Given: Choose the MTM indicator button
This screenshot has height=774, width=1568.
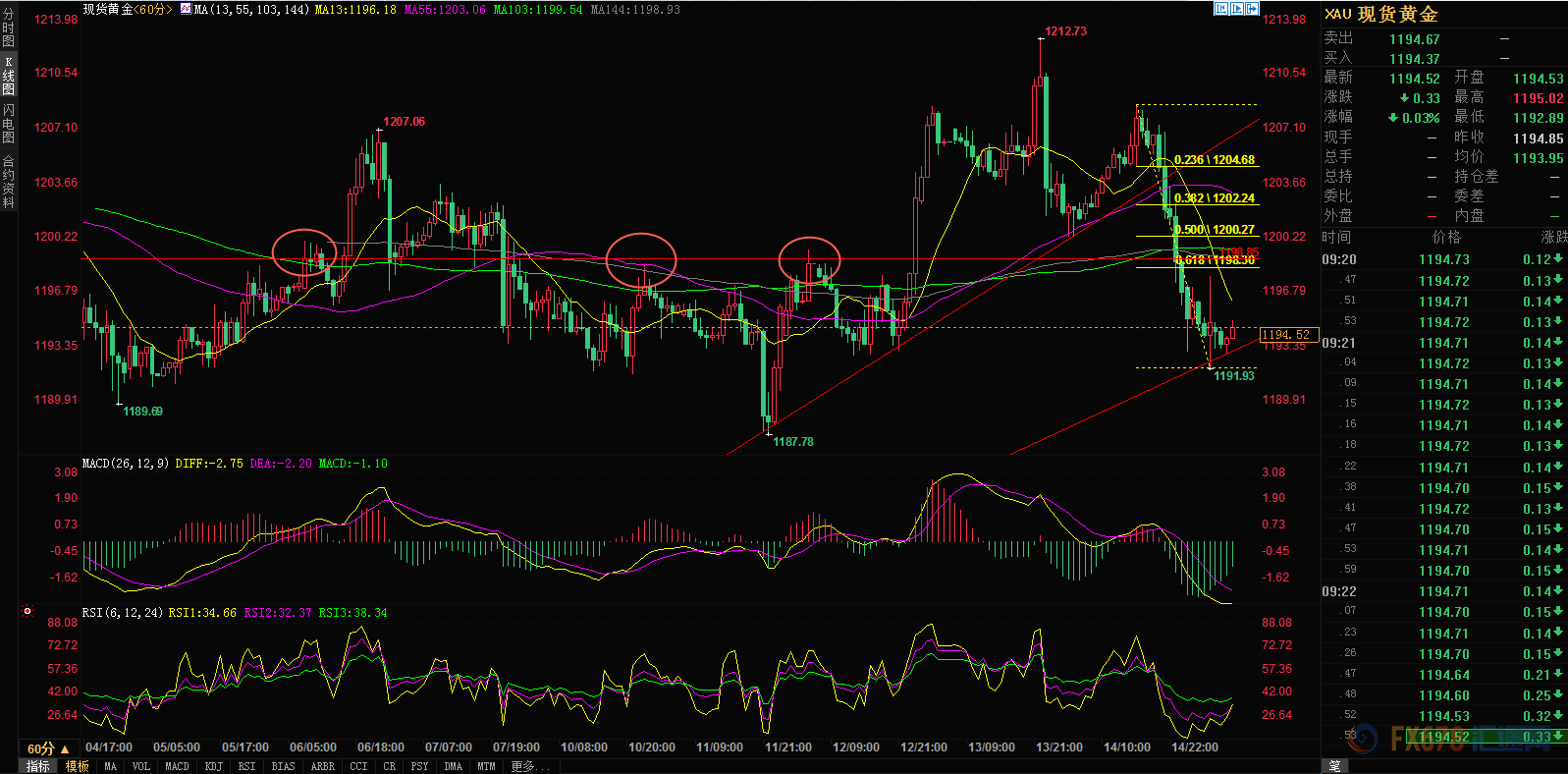Looking at the screenshot, I should click(x=487, y=766).
